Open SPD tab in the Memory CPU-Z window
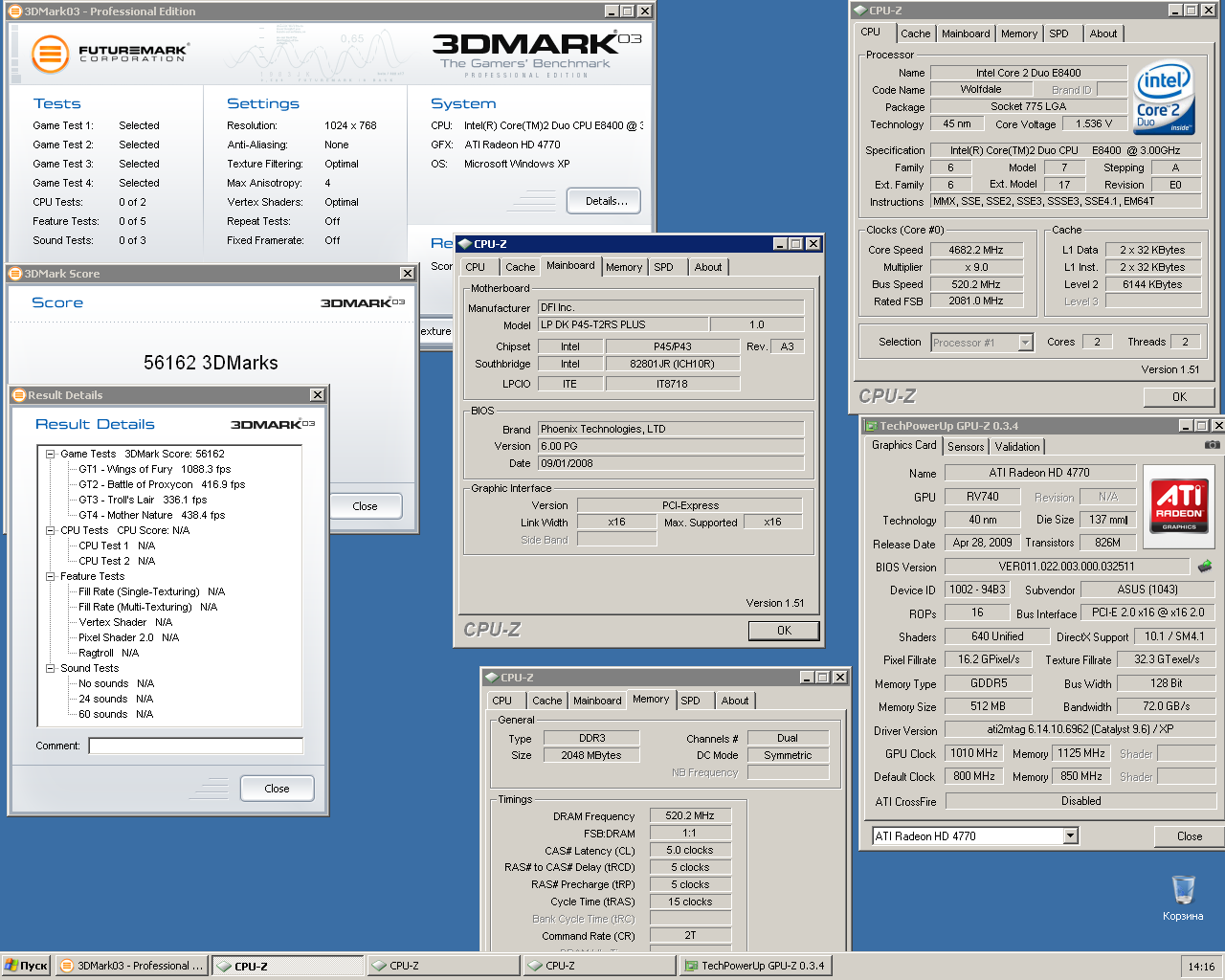1225x980 pixels. 690,701
